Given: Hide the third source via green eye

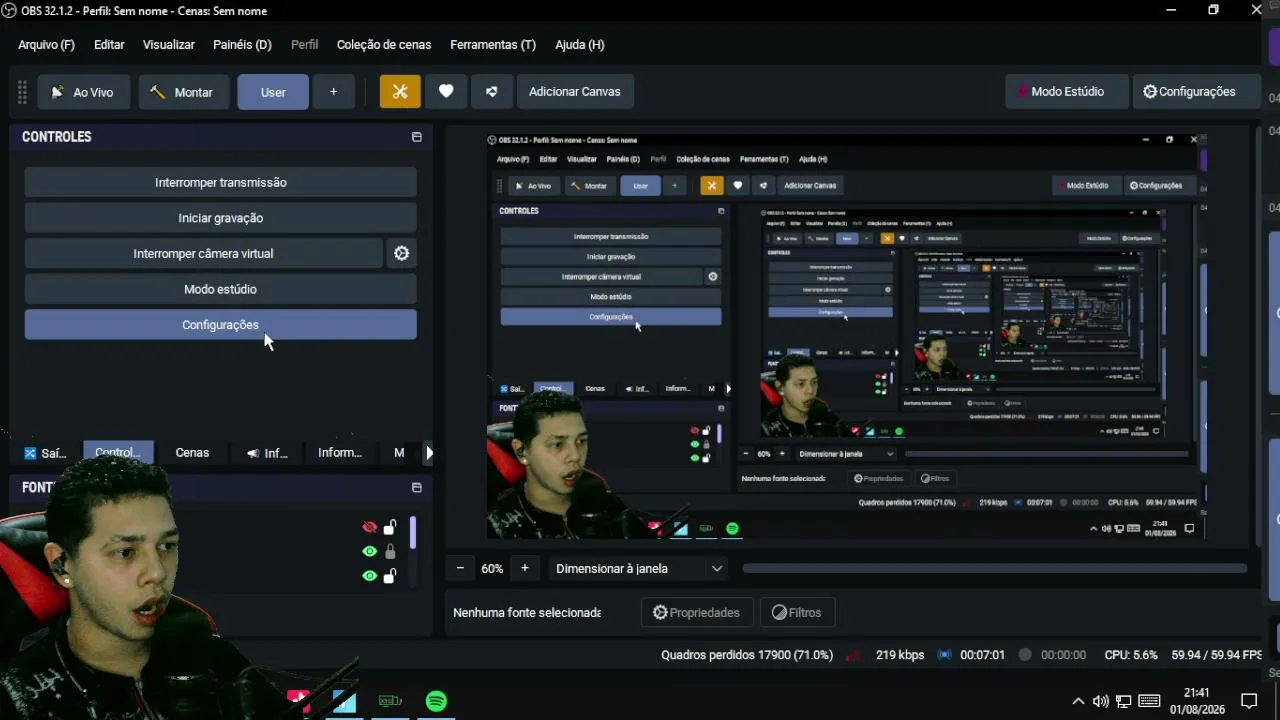Looking at the screenshot, I should click(x=370, y=576).
